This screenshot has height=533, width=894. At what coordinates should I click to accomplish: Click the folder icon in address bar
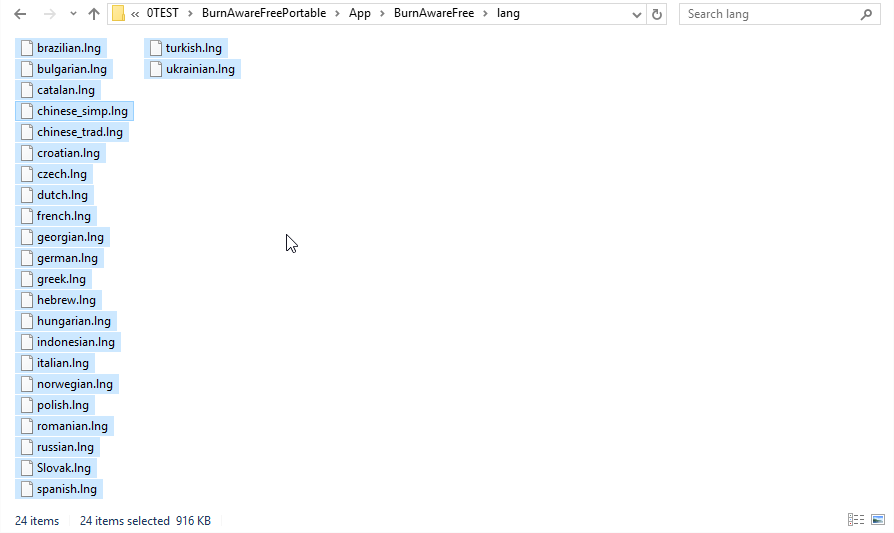(118, 14)
